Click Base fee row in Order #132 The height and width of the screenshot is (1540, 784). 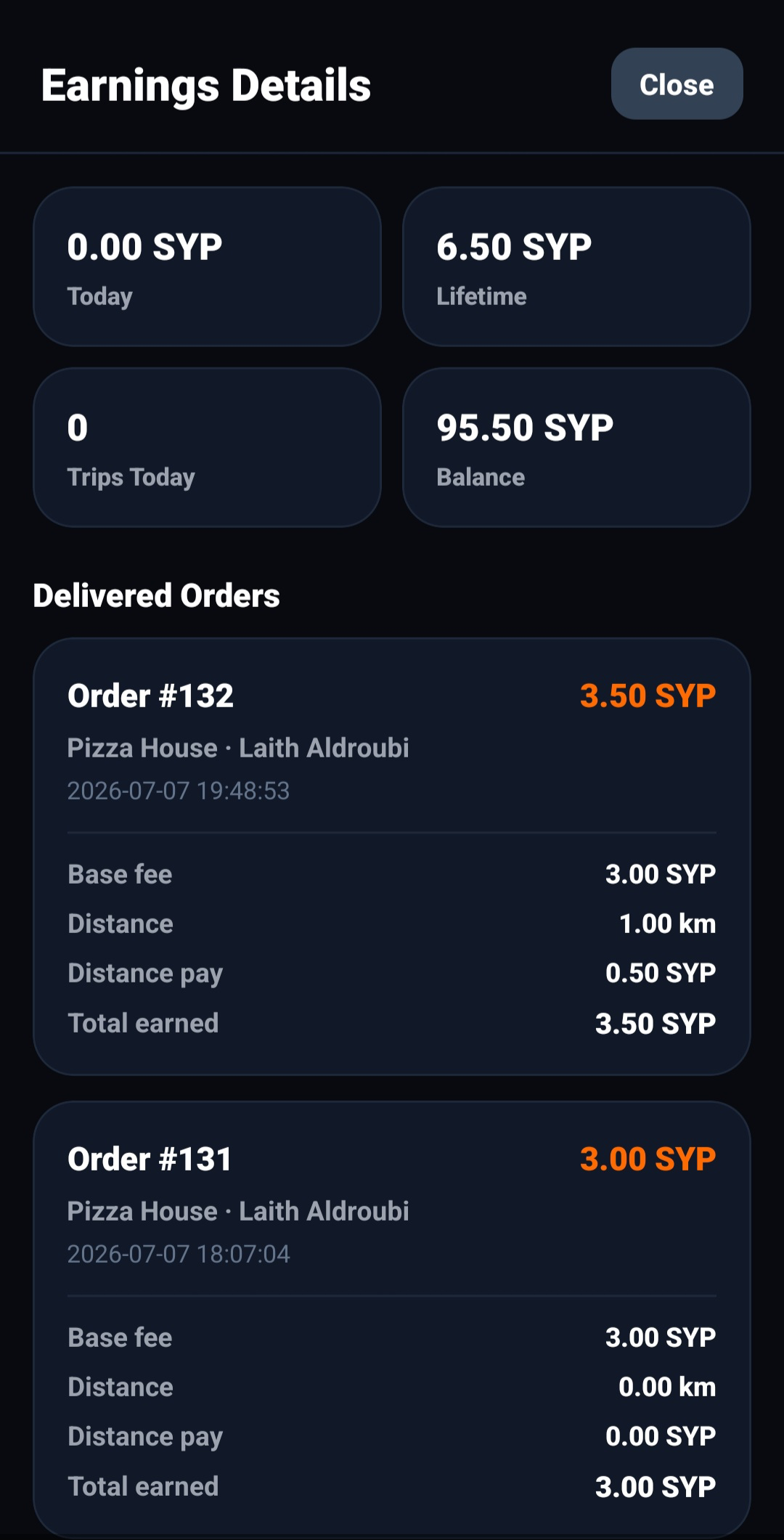click(x=392, y=874)
